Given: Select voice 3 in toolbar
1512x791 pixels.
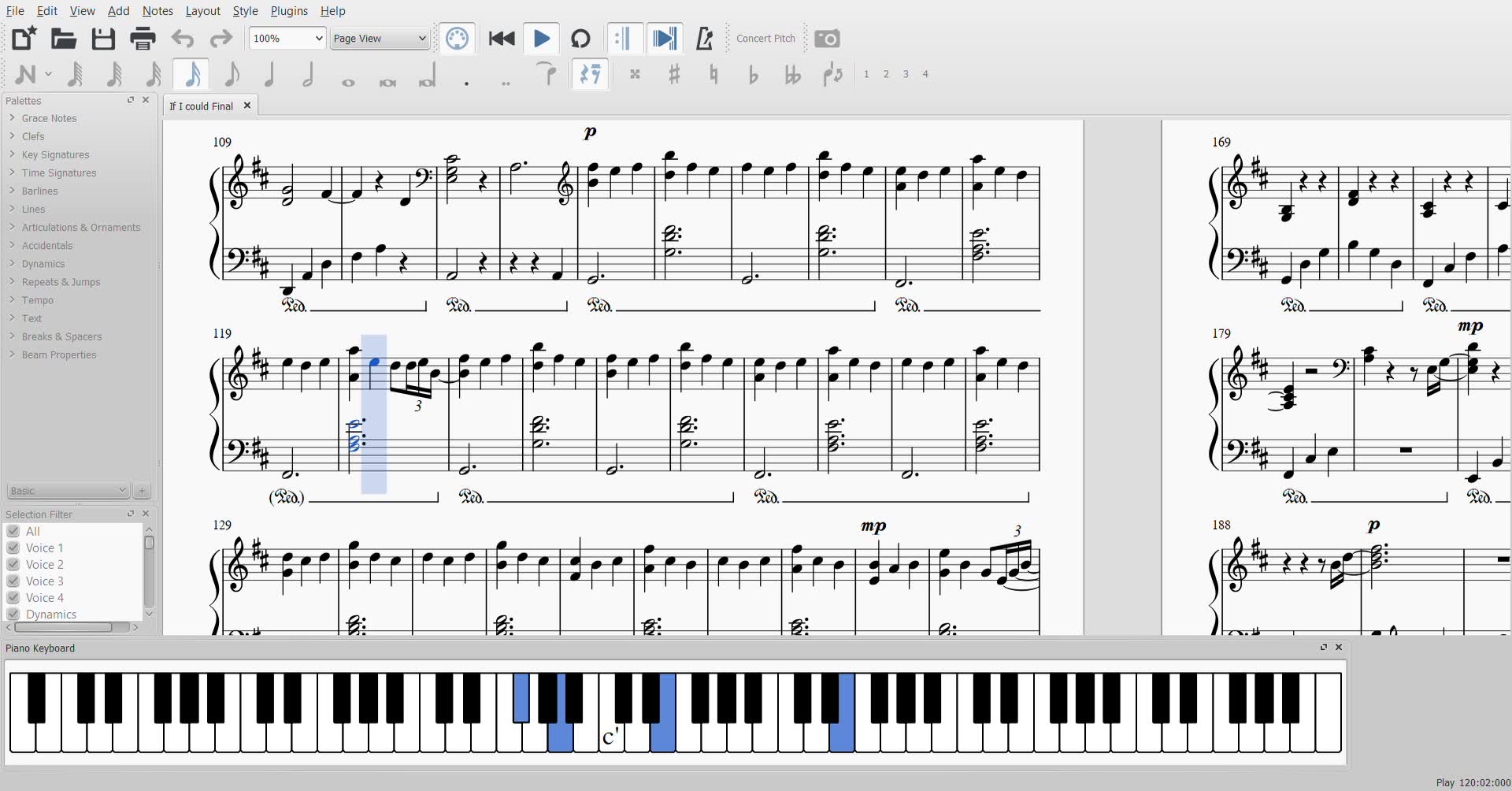Looking at the screenshot, I should click(906, 74).
